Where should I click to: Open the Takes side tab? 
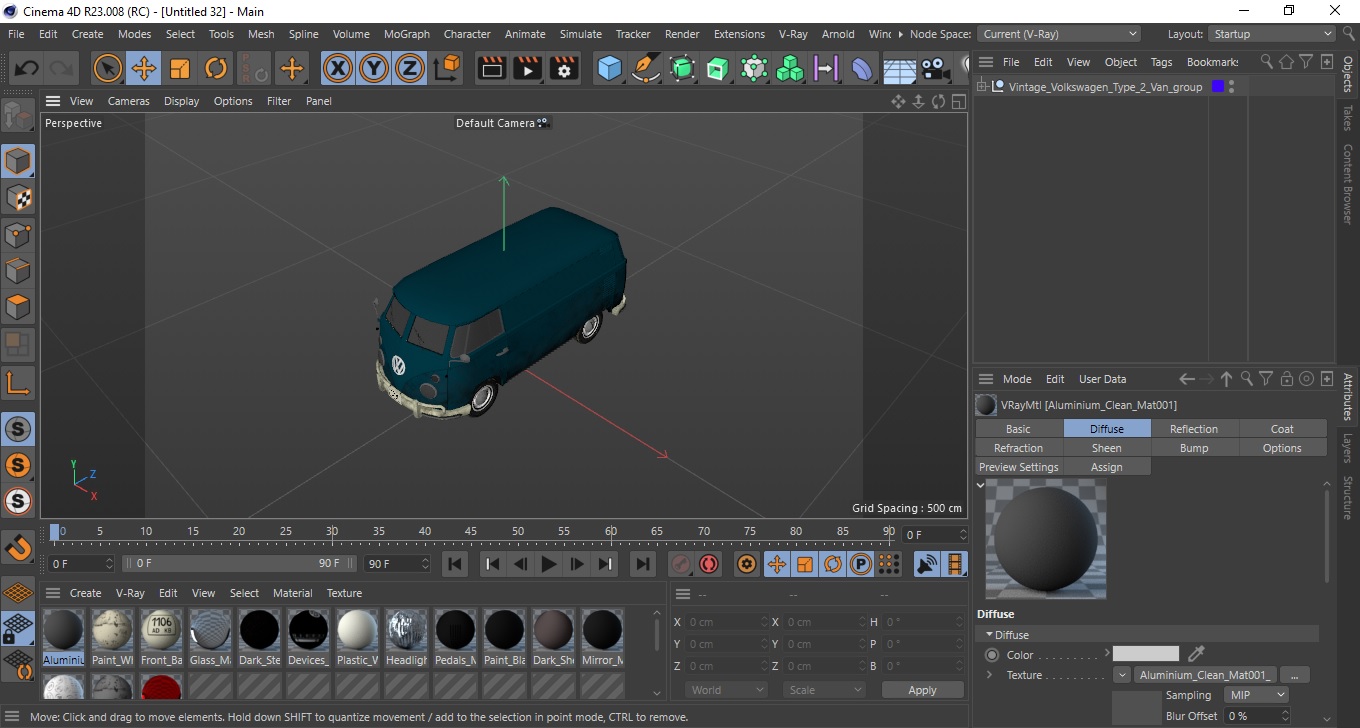coord(1348,118)
